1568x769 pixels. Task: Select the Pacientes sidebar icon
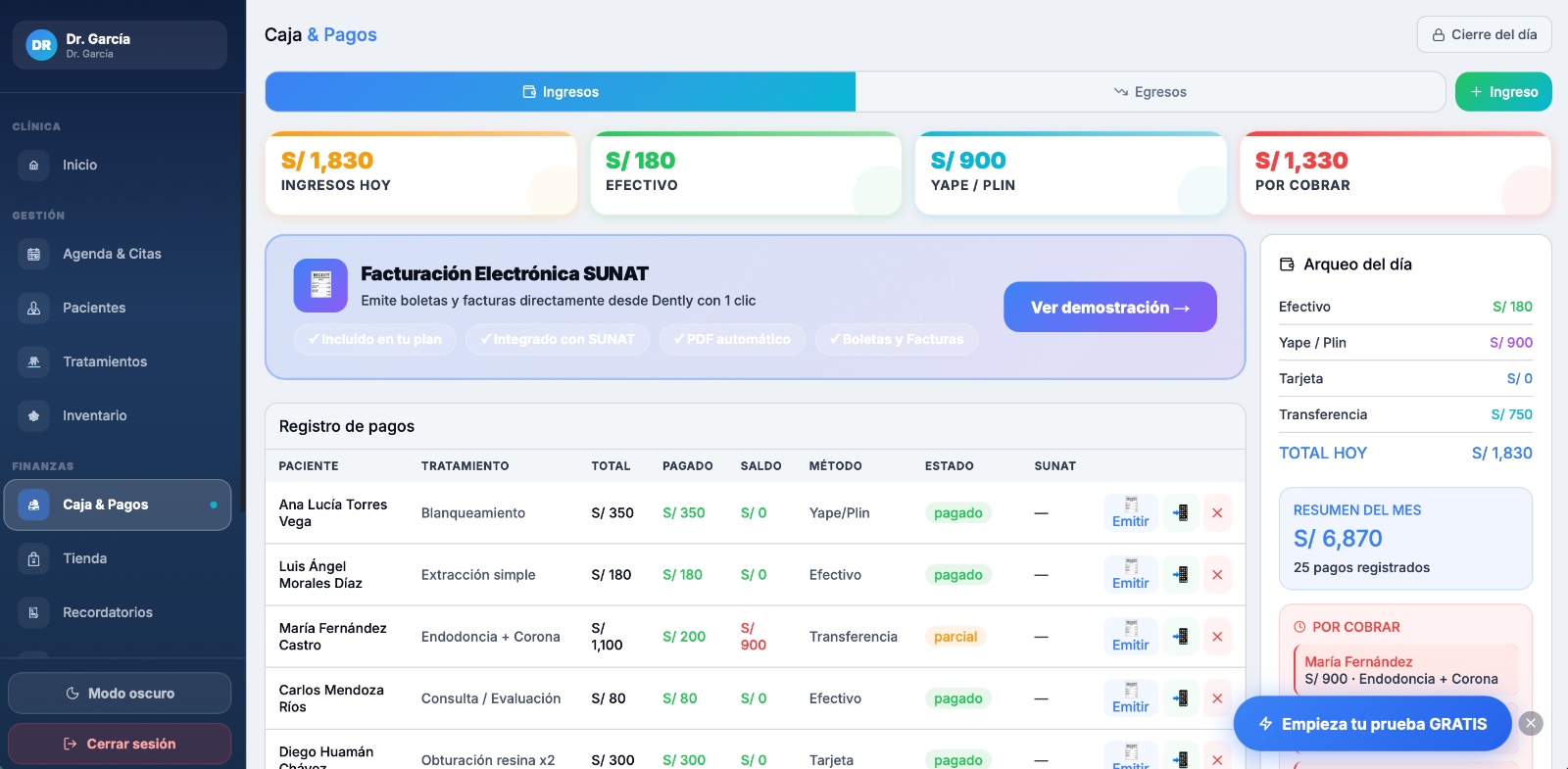(x=33, y=308)
